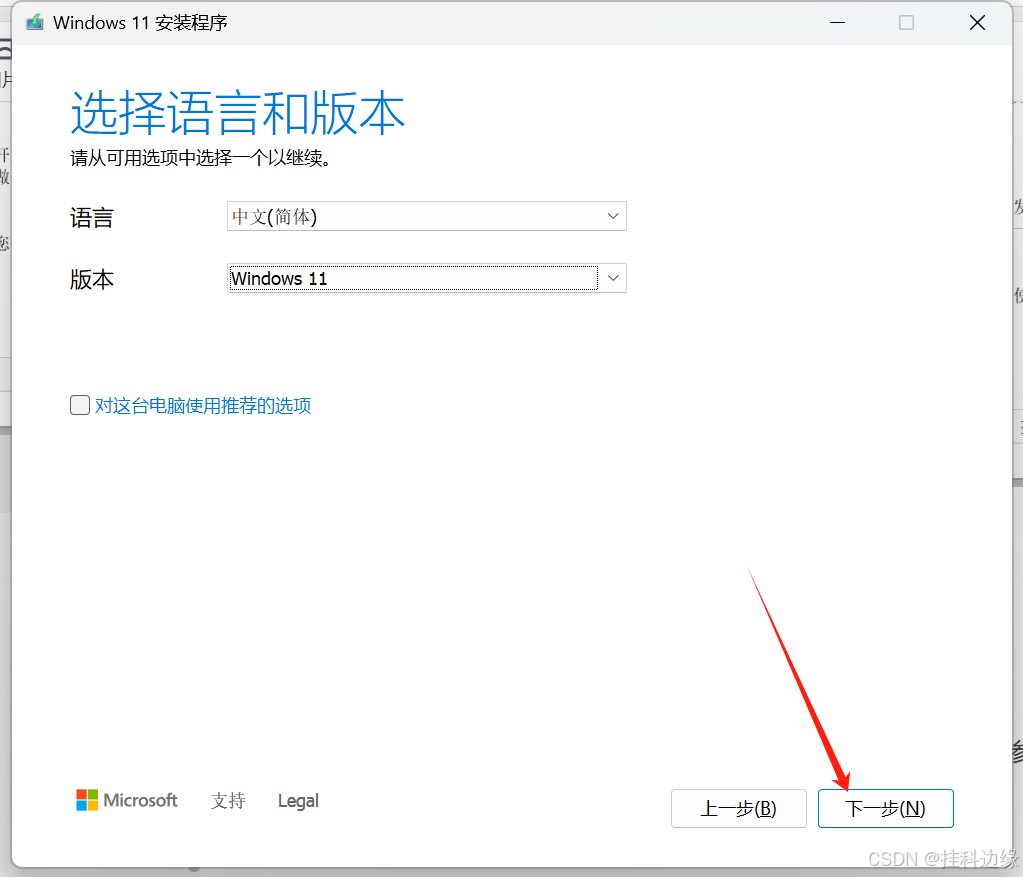Open the language (语言) dropdown
Image resolution: width=1023 pixels, height=877 pixels.
[x=427, y=216]
